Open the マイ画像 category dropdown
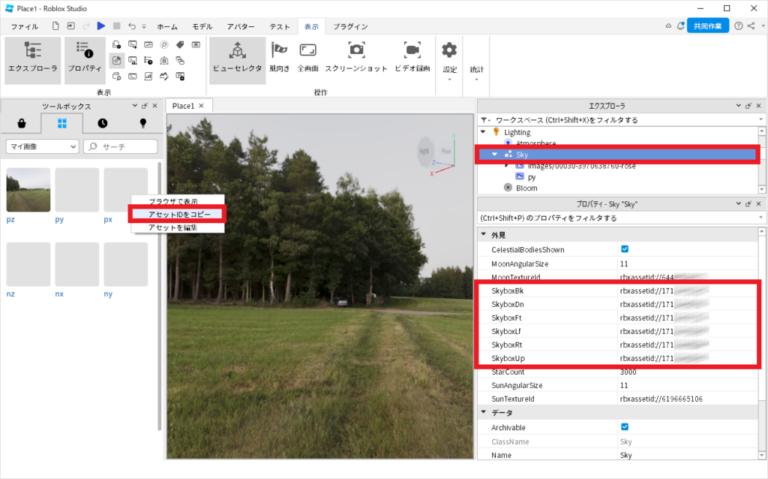Screen dimensions: 768x479 point(42,146)
